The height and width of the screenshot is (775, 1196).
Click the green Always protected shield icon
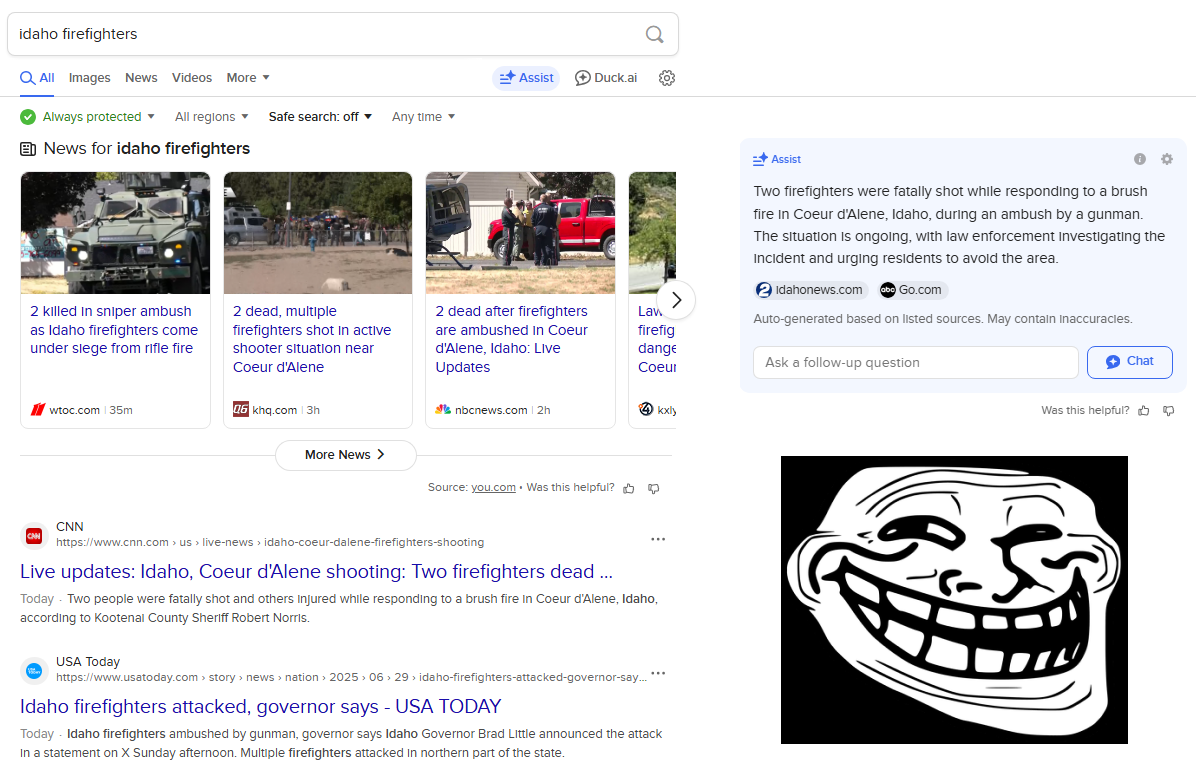coord(28,117)
